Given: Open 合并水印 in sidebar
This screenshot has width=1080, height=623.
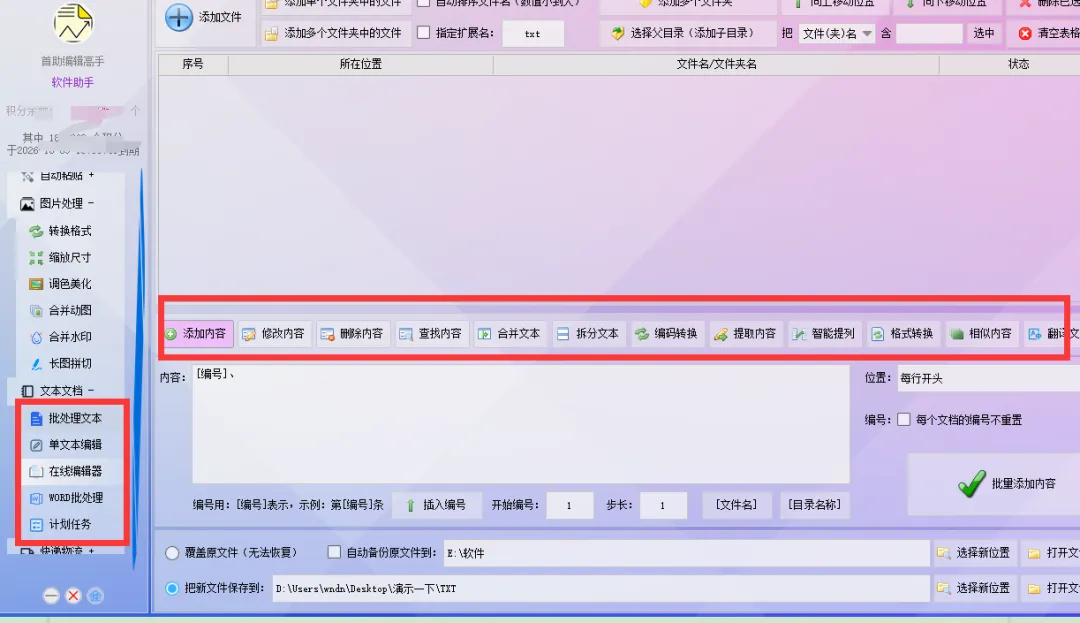Looking at the screenshot, I should 60,337.
